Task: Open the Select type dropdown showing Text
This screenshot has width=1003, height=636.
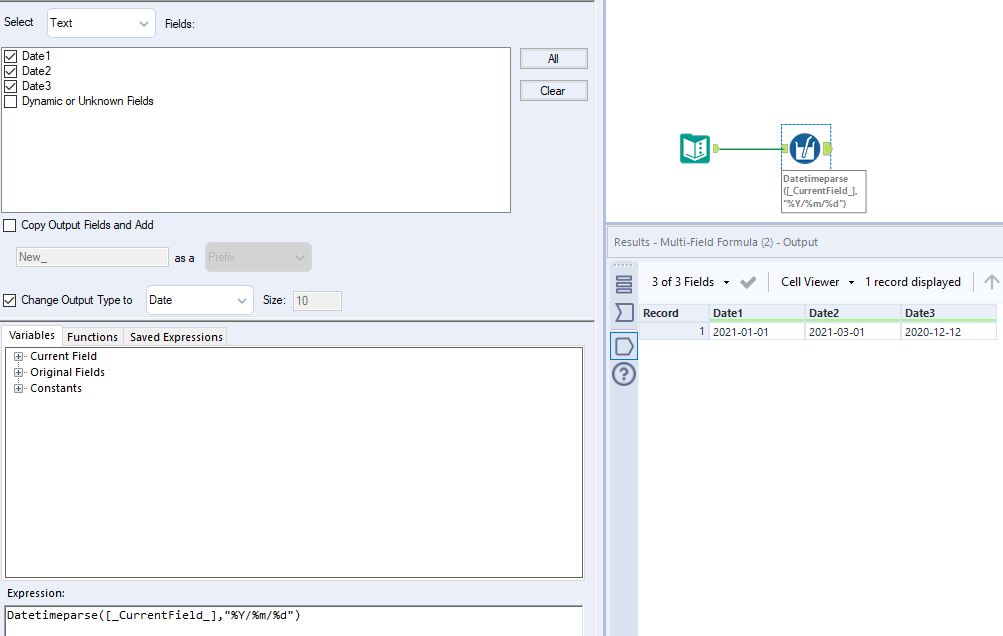Action: (x=100, y=23)
